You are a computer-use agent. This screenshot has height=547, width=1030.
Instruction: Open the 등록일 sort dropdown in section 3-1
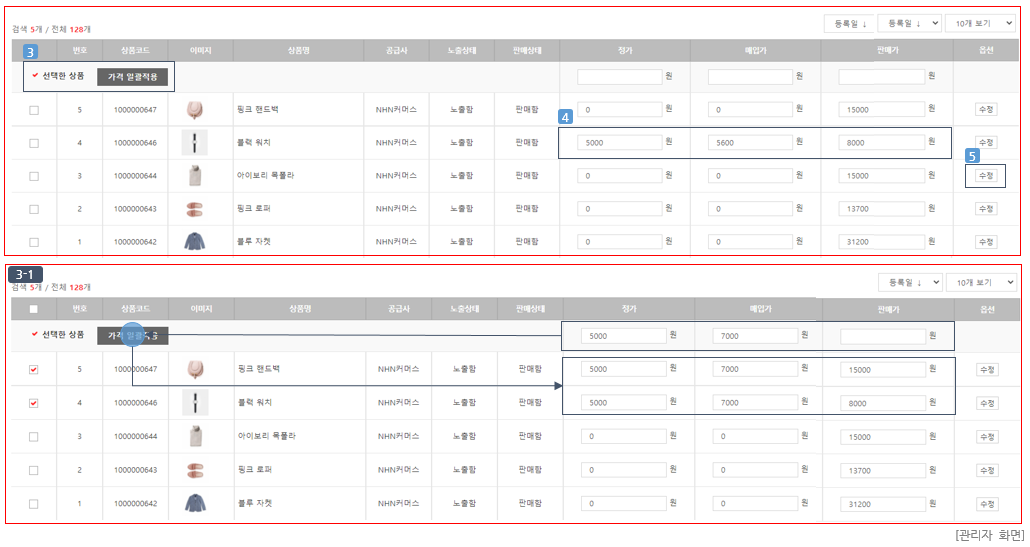tap(910, 282)
